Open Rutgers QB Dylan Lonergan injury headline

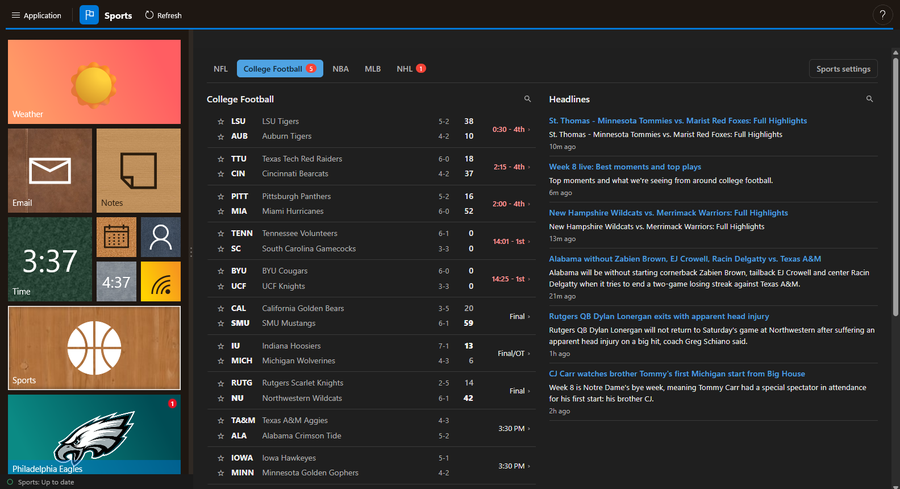click(x=658, y=316)
